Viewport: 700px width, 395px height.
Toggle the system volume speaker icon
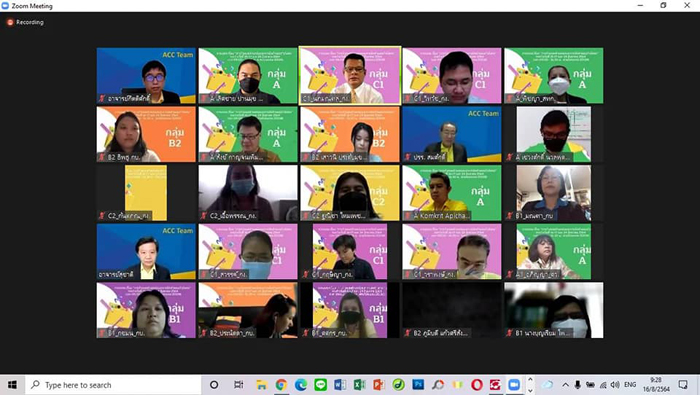pyautogui.click(x=615, y=385)
